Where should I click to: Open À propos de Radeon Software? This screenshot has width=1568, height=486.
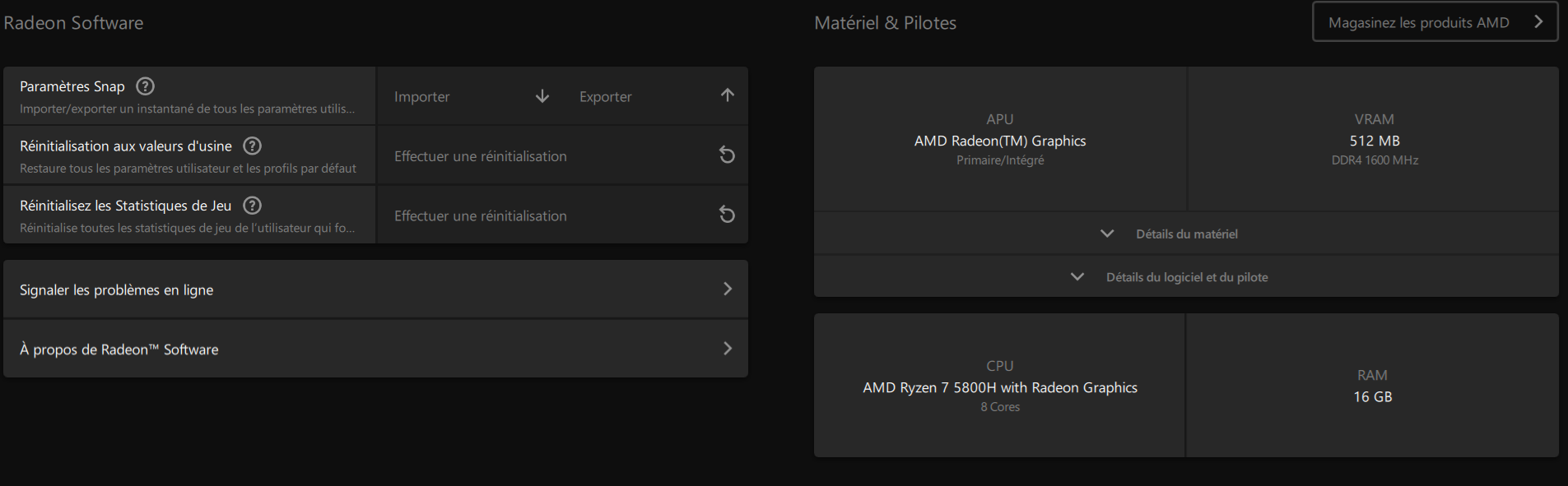(375, 349)
